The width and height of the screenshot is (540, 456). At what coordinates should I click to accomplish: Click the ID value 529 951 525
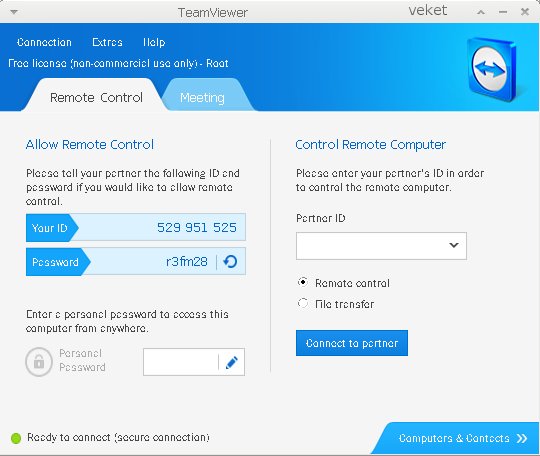pos(197,228)
